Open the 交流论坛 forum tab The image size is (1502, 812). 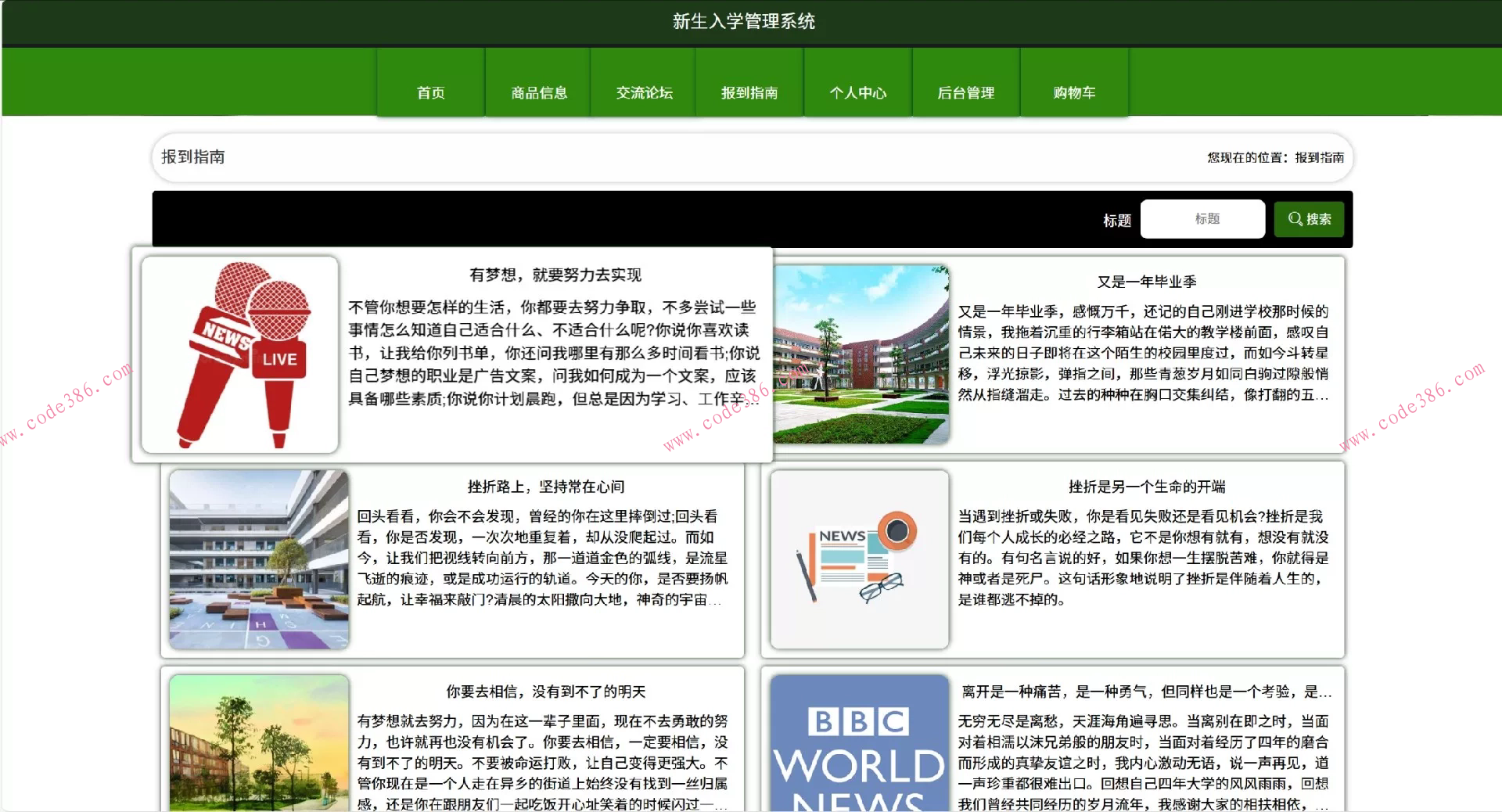click(x=643, y=92)
